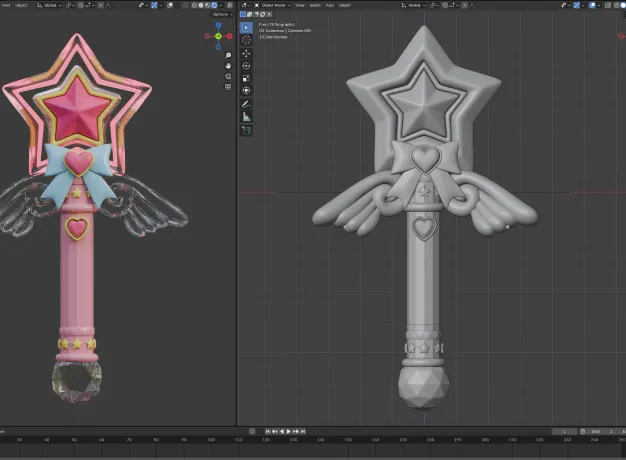Switch left viewport to rendered shading

[x=214, y=5]
